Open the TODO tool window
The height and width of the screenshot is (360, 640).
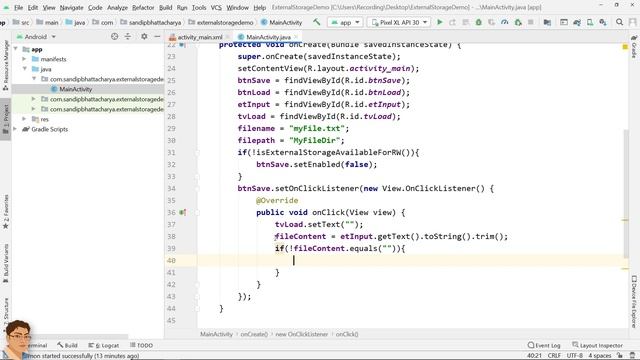141,345
